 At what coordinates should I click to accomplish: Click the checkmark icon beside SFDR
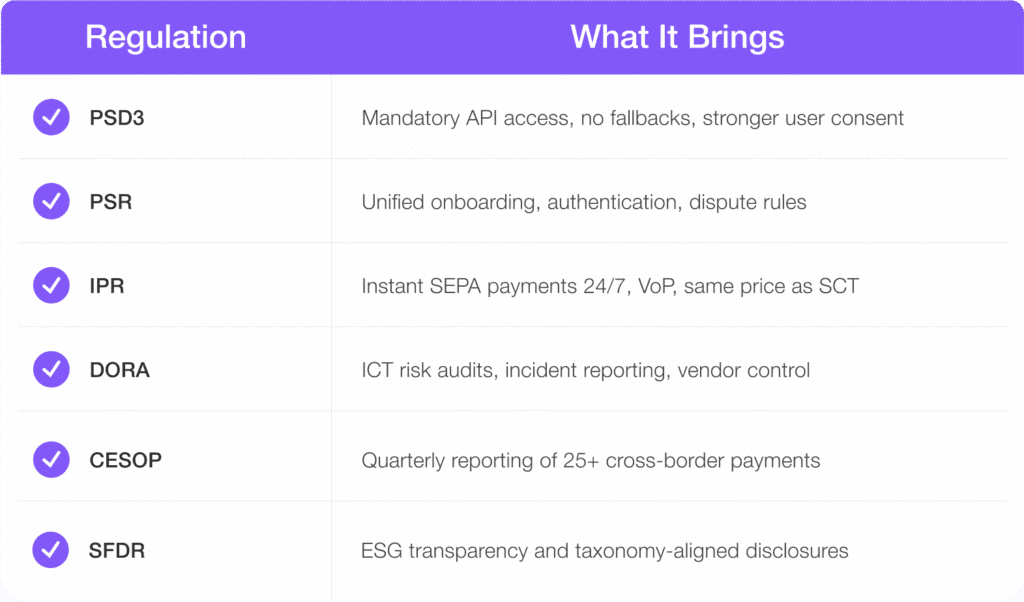[51, 550]
